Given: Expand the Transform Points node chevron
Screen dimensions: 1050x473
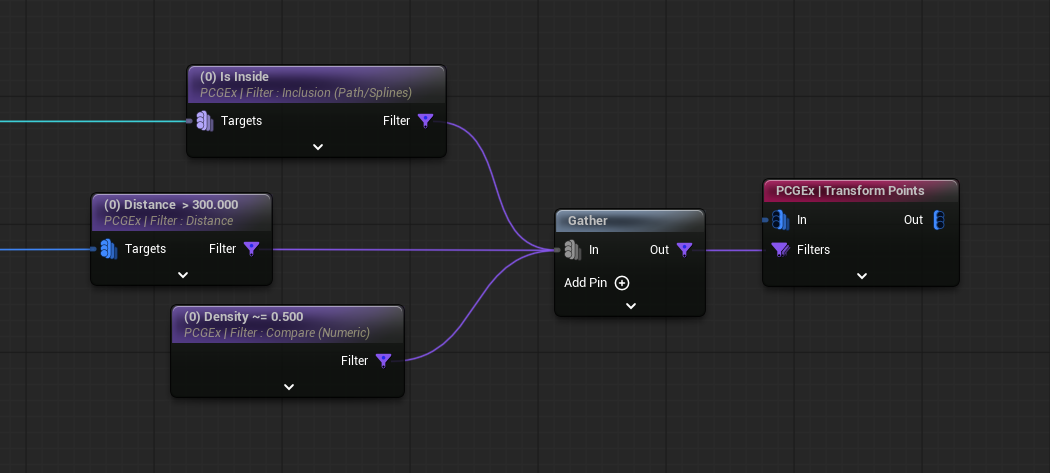Looking at the screenshot, I should 861,276.
